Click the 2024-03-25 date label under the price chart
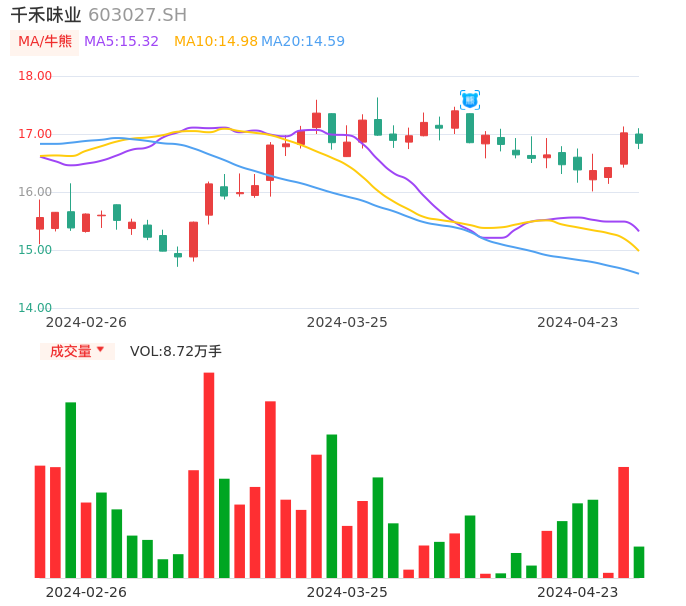686x606 pixels. (x=347, y=322)
